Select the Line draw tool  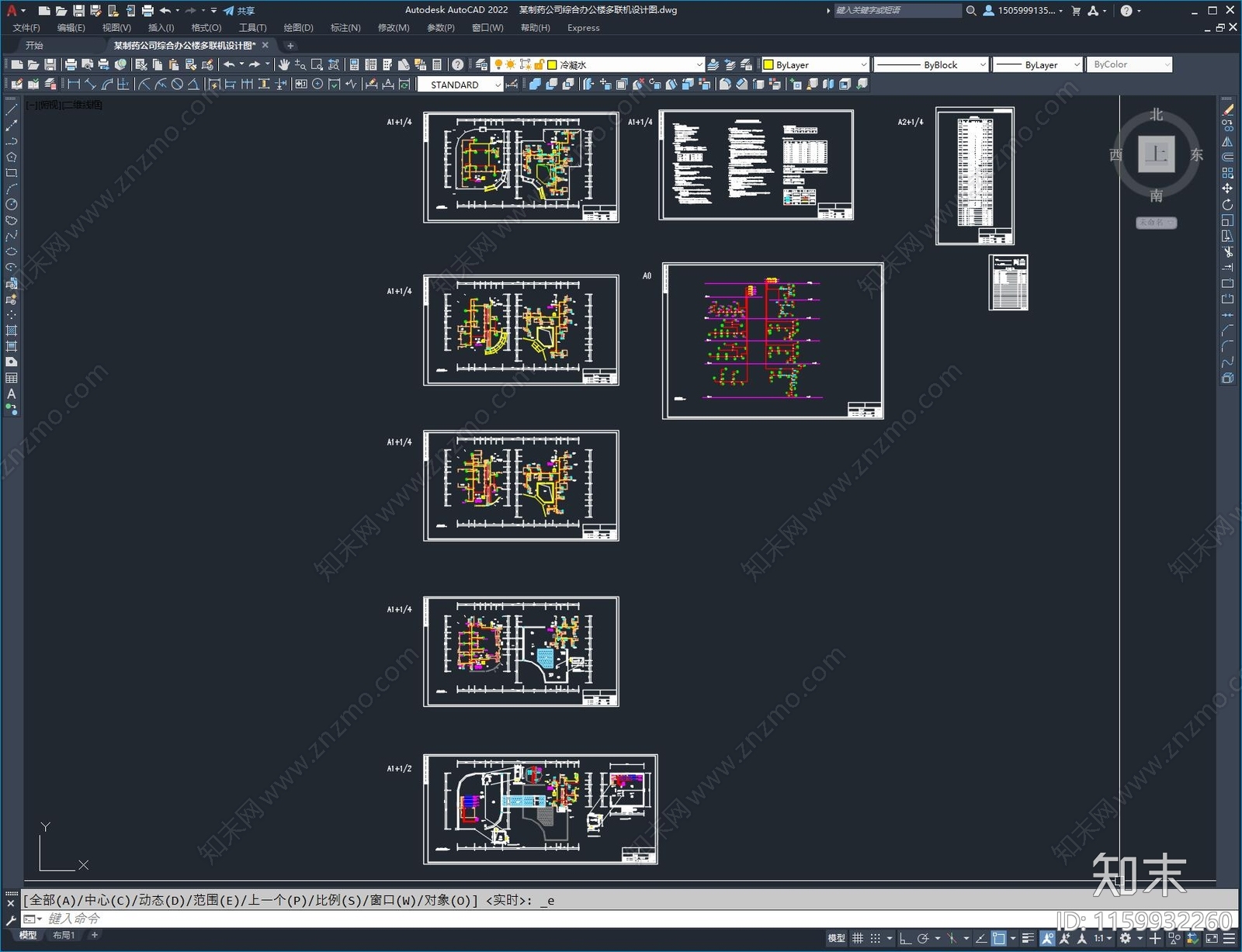click(12, 110)
